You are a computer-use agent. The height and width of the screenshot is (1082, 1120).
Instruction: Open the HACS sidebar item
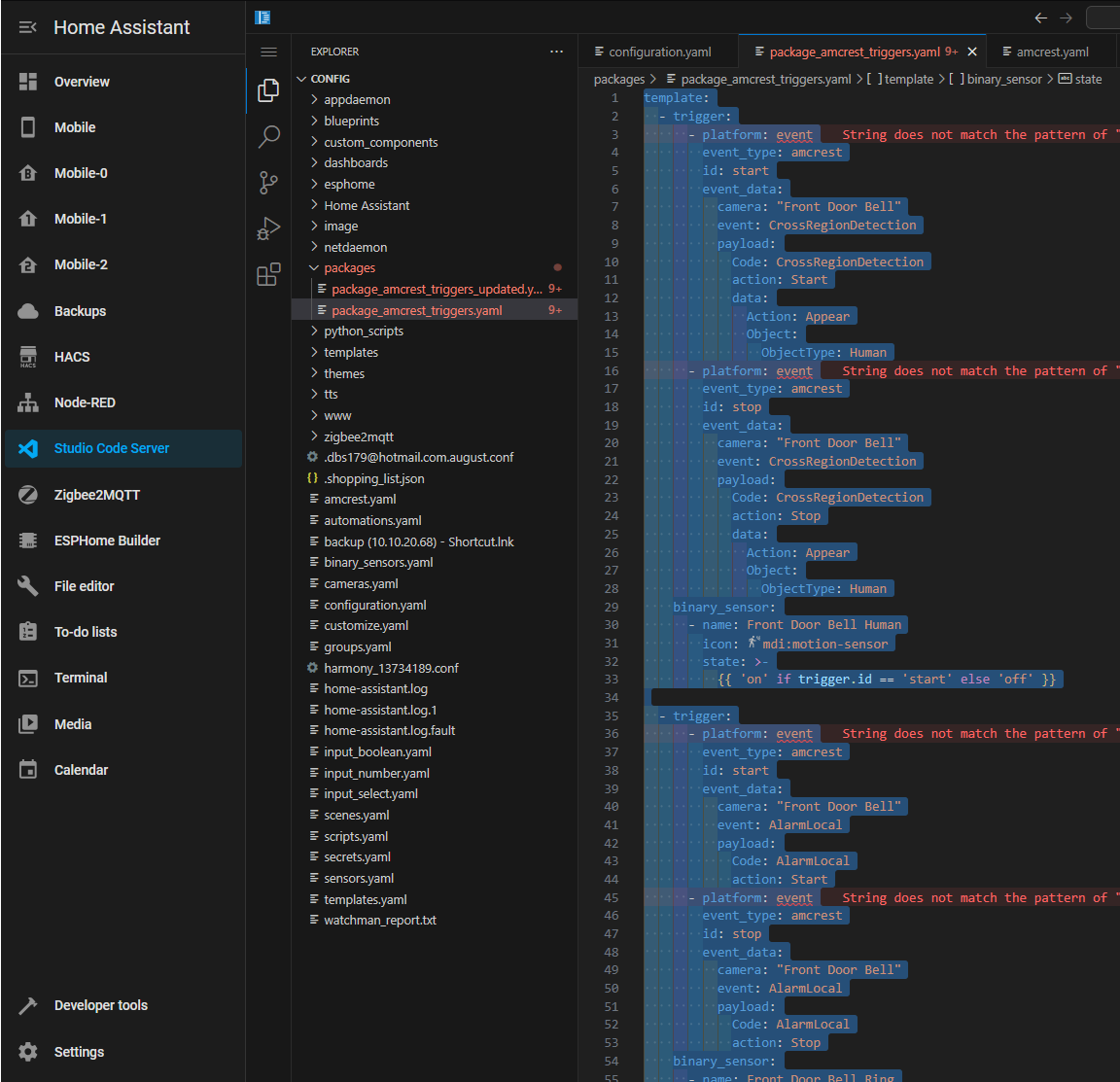(x=72, y=357)
